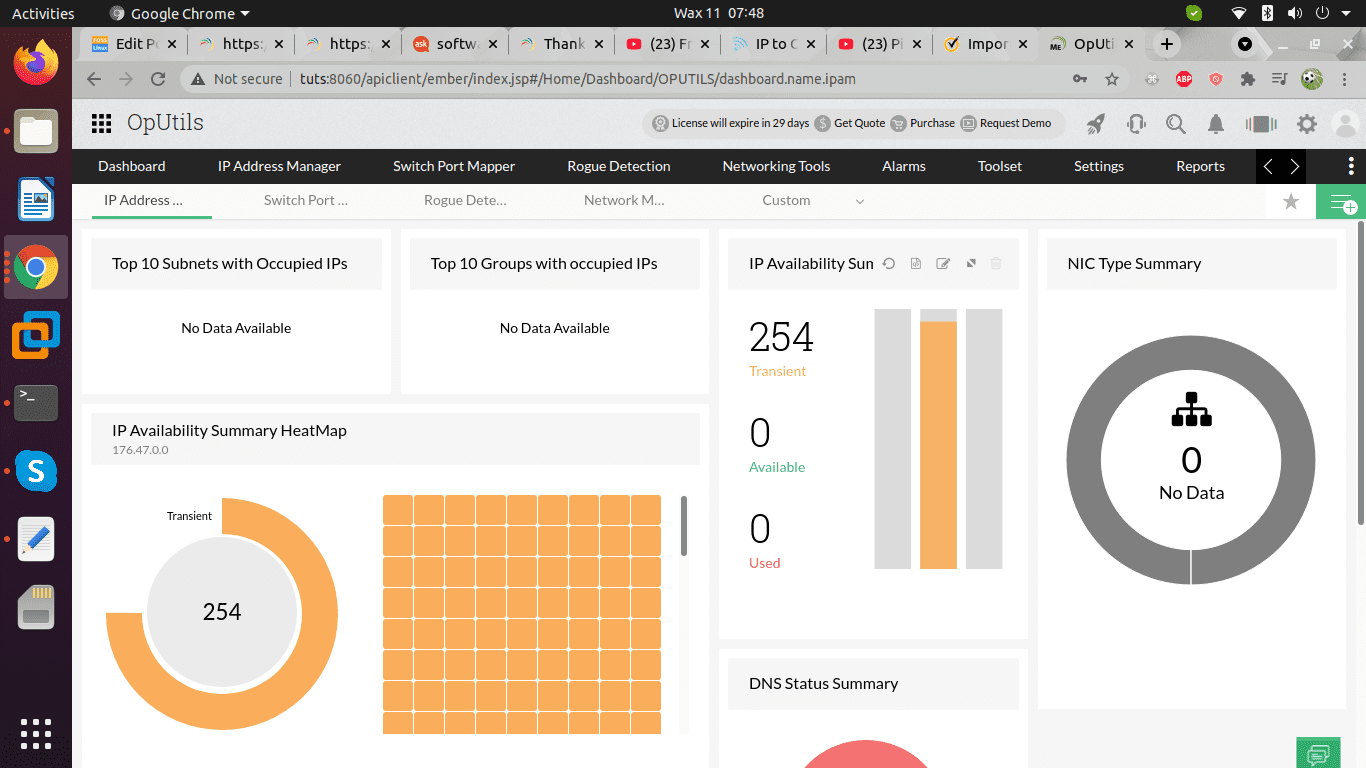Click the page vertical scrollbar
Image resolution: width=1366 pixels, height=768 pixels.
pos(1361,372)
